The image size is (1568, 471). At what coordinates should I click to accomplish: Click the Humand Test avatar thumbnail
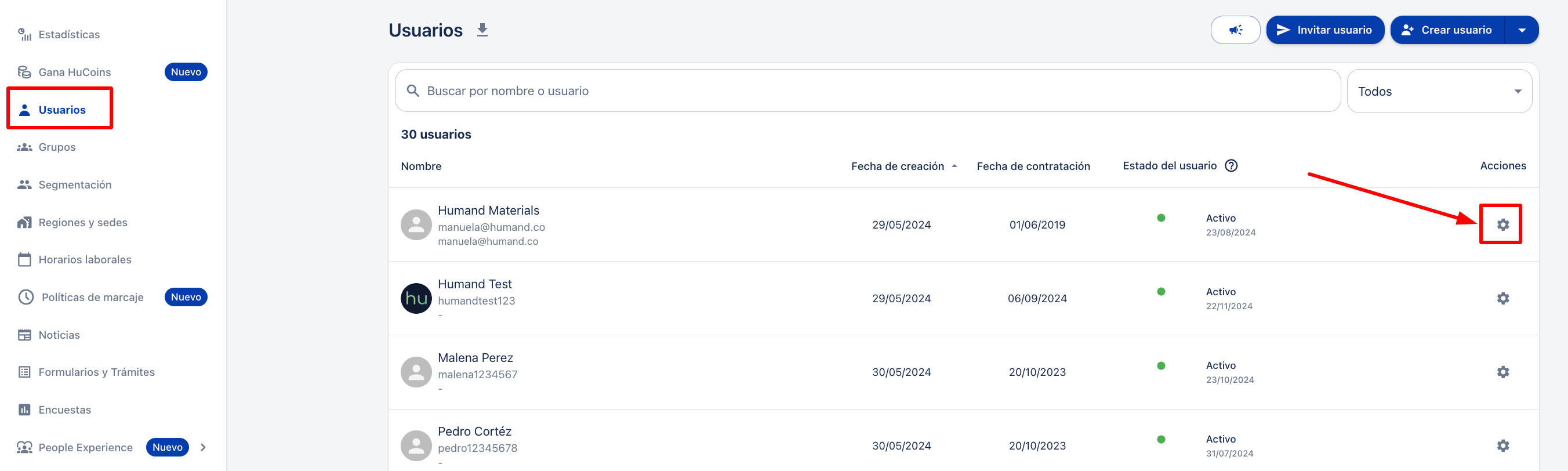coord(416,298)
